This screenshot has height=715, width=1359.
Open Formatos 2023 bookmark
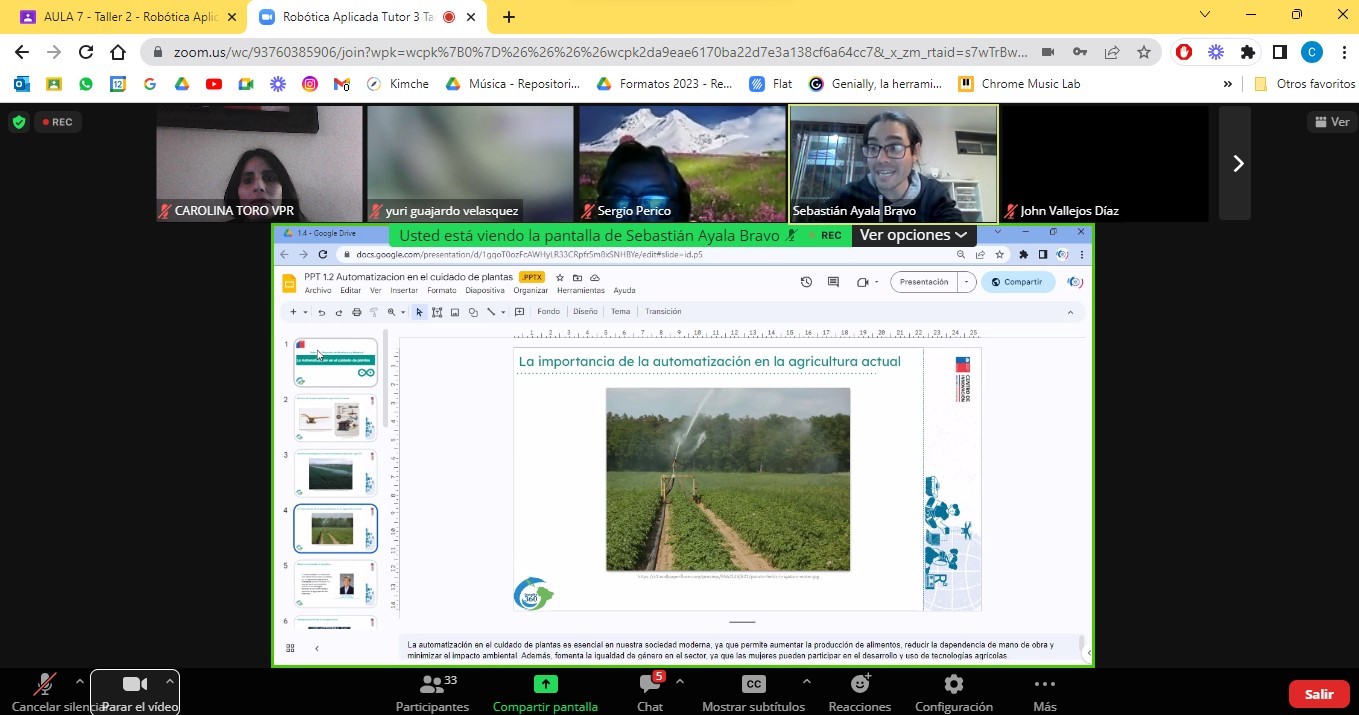click(x=665, y=84)
